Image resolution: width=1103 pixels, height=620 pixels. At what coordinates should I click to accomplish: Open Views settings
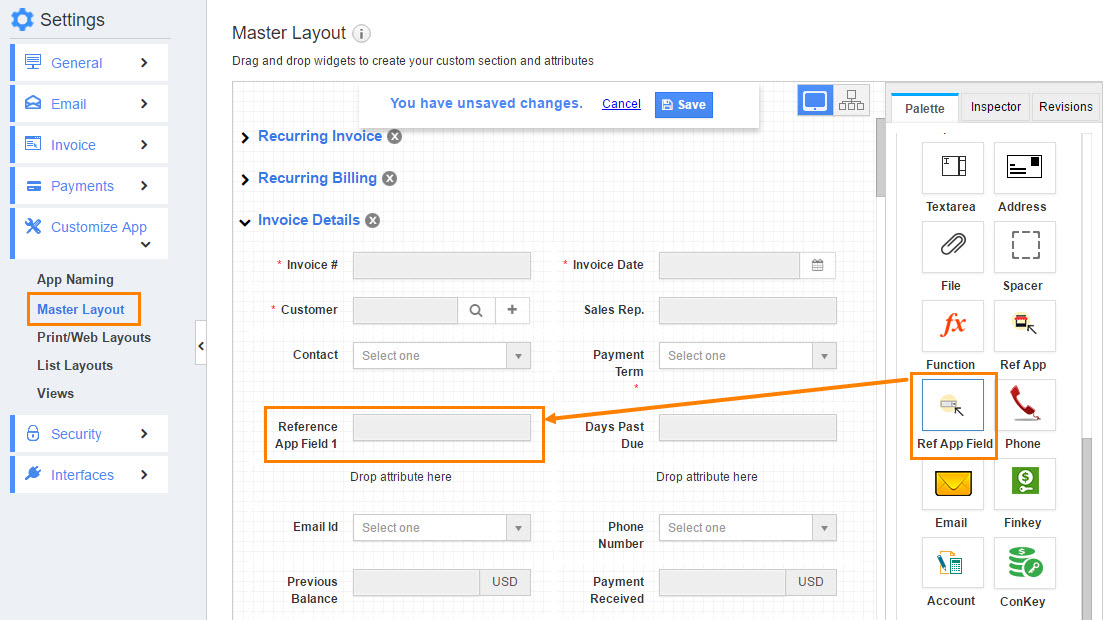[56, 393]
